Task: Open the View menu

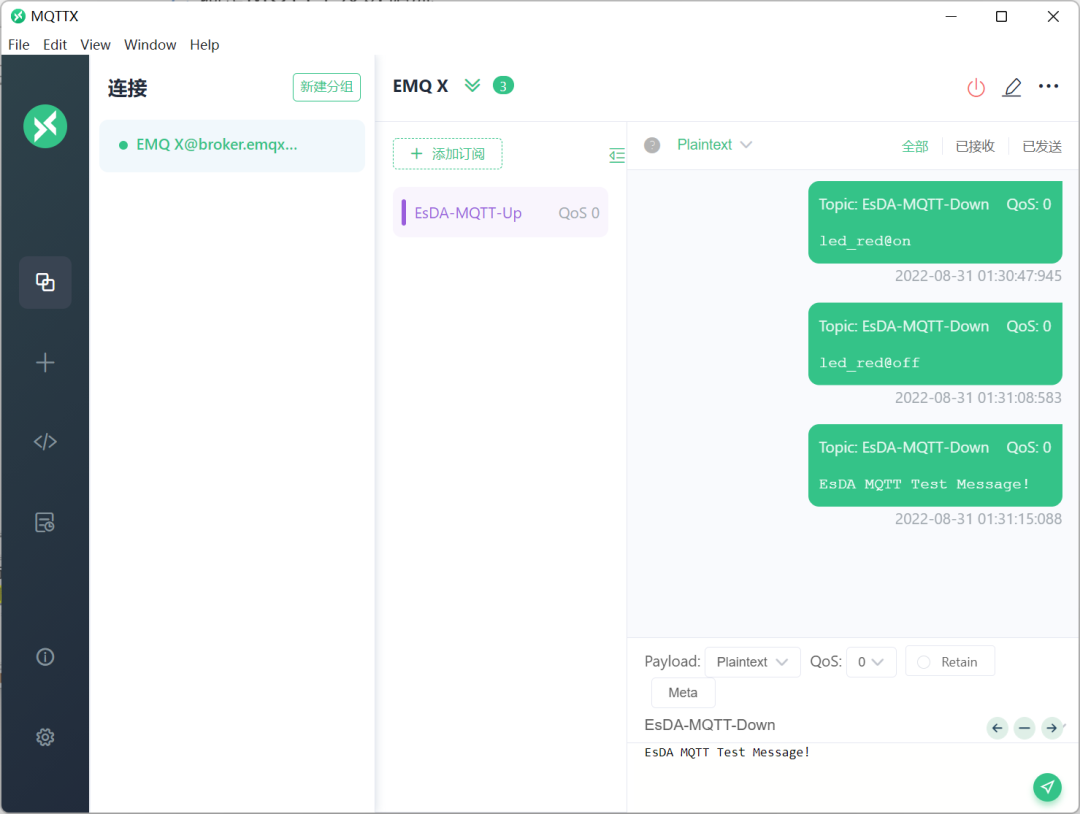Action: click(x=95, y=45)
